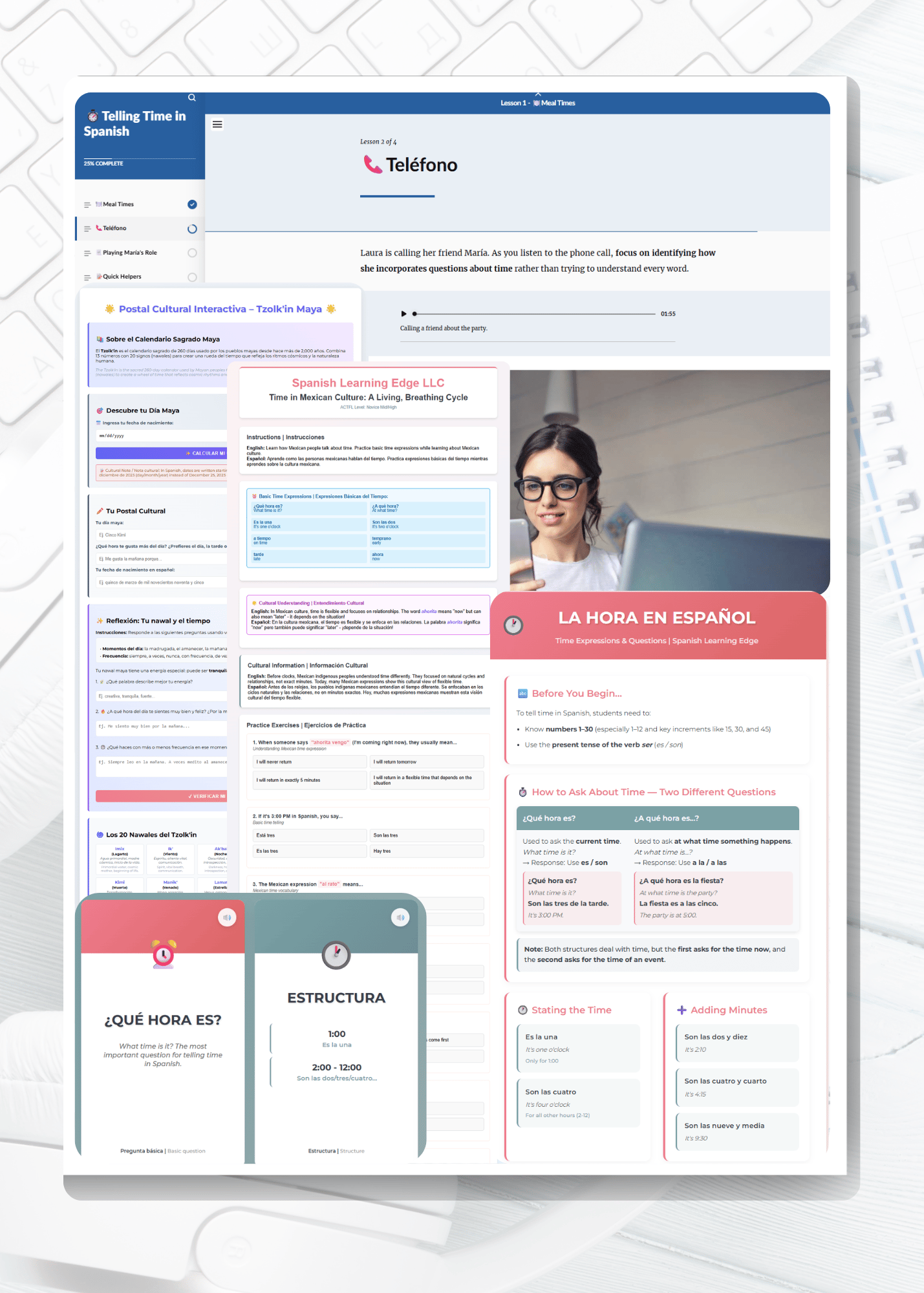The height and width of the screenshot is (1293, 924).
Task: Open the search icon in course sidebar
Action: (x=192, y=98)
